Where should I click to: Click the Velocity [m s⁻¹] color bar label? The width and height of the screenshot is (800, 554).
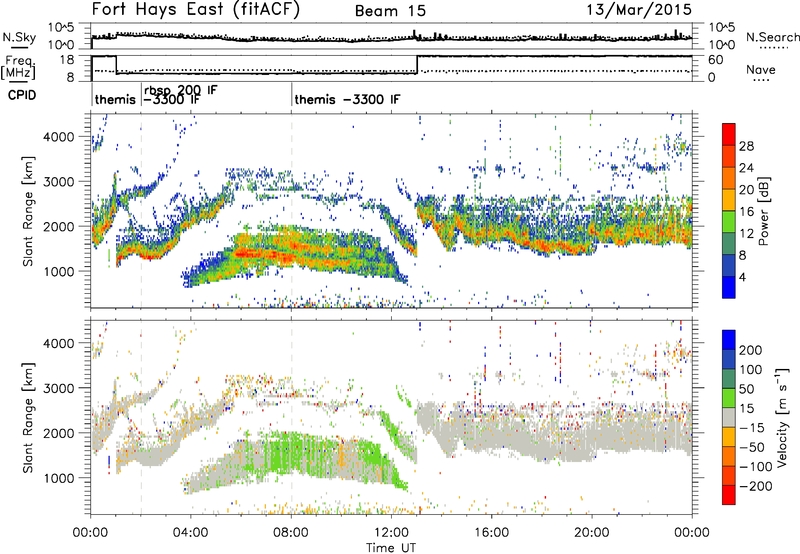[x=782, y=417]
